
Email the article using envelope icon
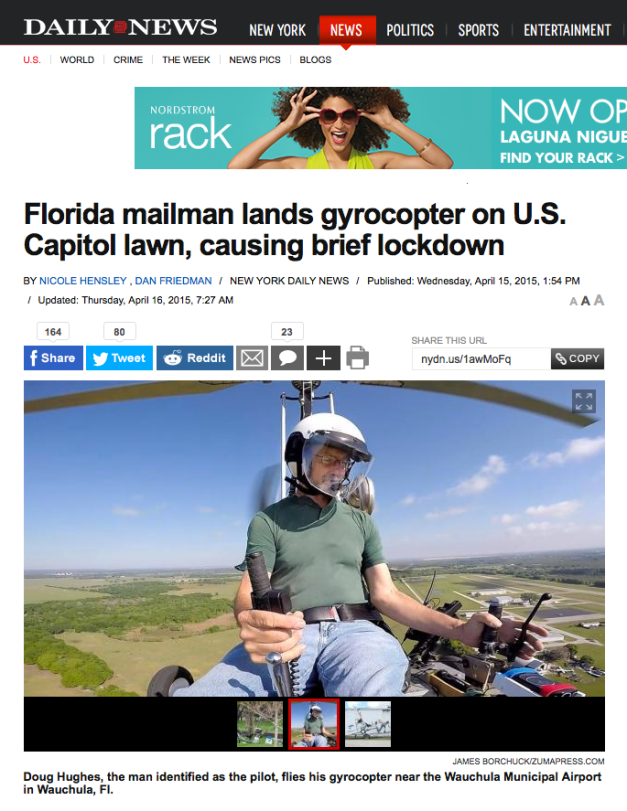tap(252, 358)
